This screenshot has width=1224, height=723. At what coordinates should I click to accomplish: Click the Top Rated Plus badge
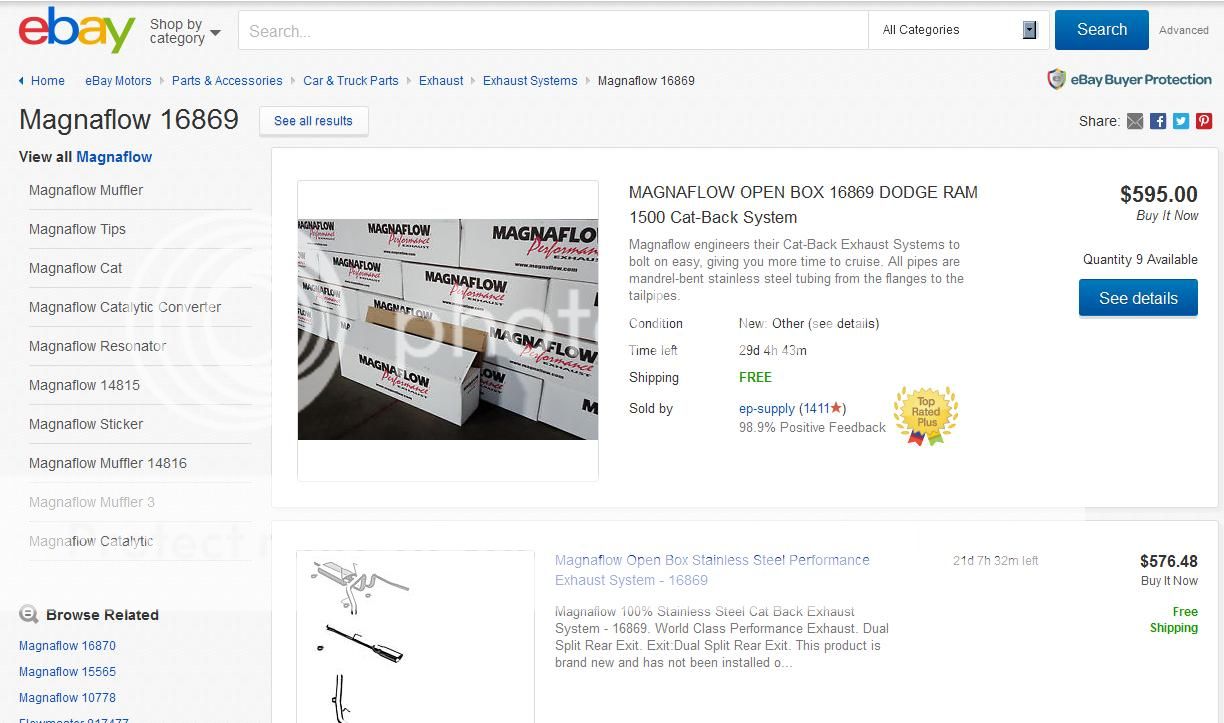tap(925, 415)
